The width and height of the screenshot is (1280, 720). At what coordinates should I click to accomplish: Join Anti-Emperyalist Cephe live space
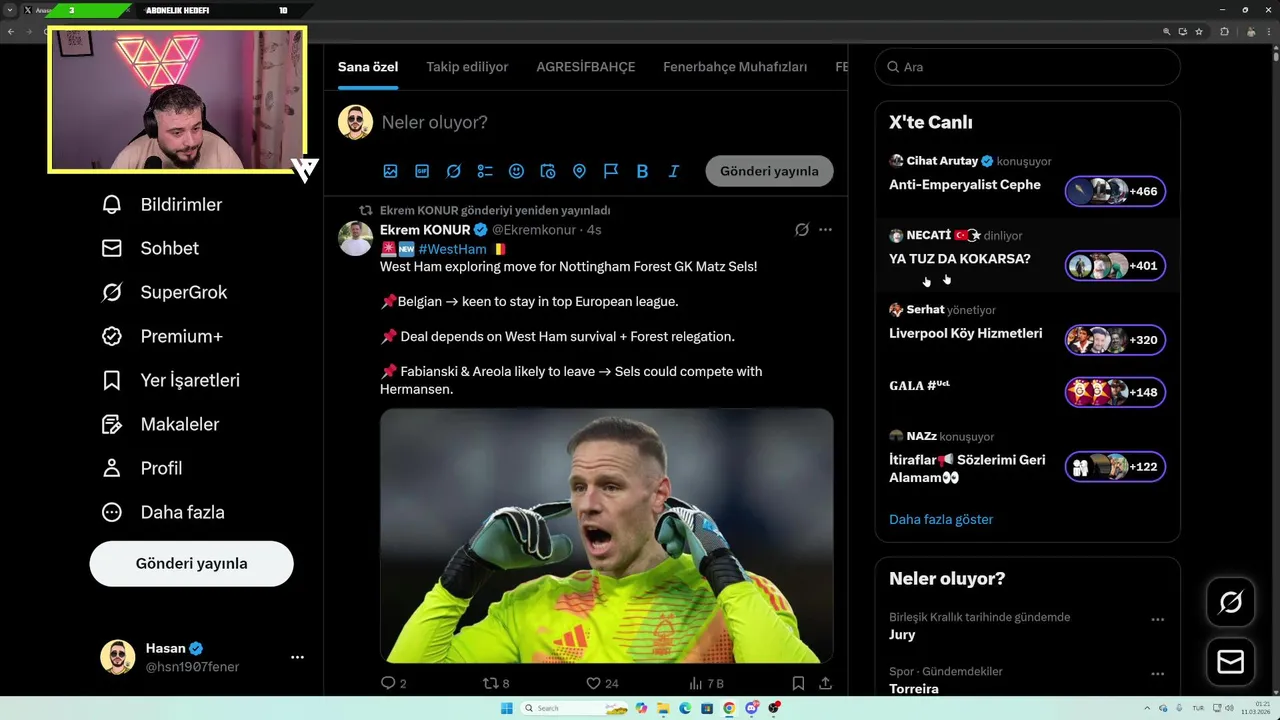pos(1115,191)
